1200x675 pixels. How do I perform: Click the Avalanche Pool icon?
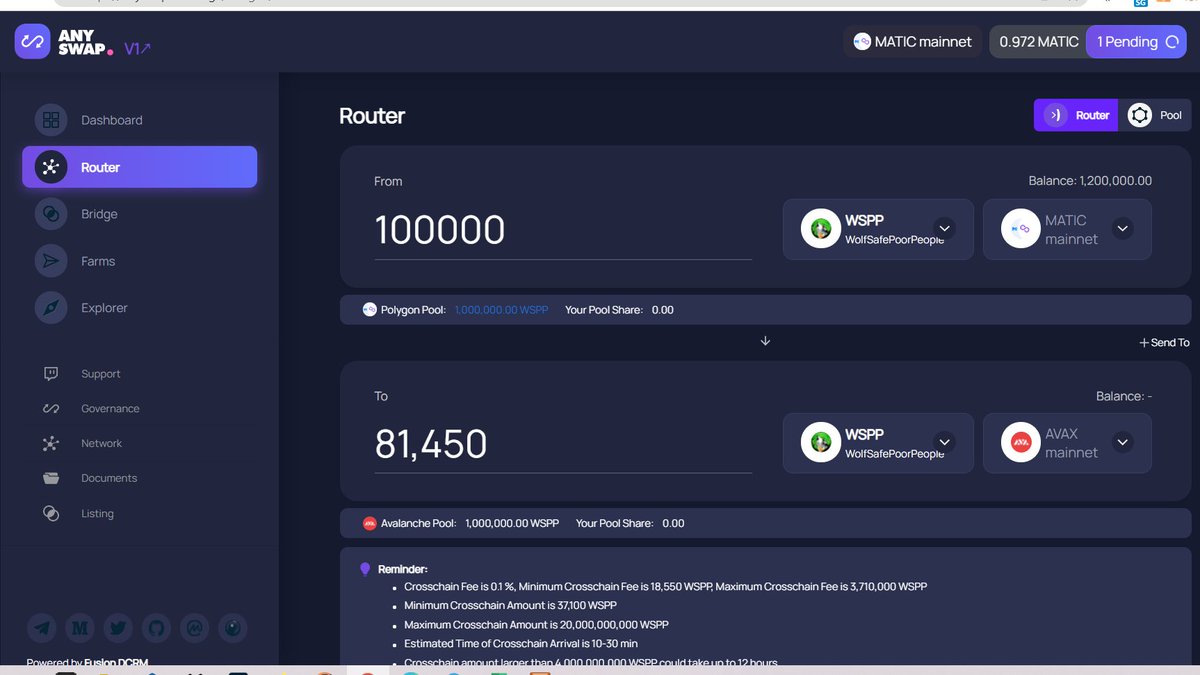369,523
